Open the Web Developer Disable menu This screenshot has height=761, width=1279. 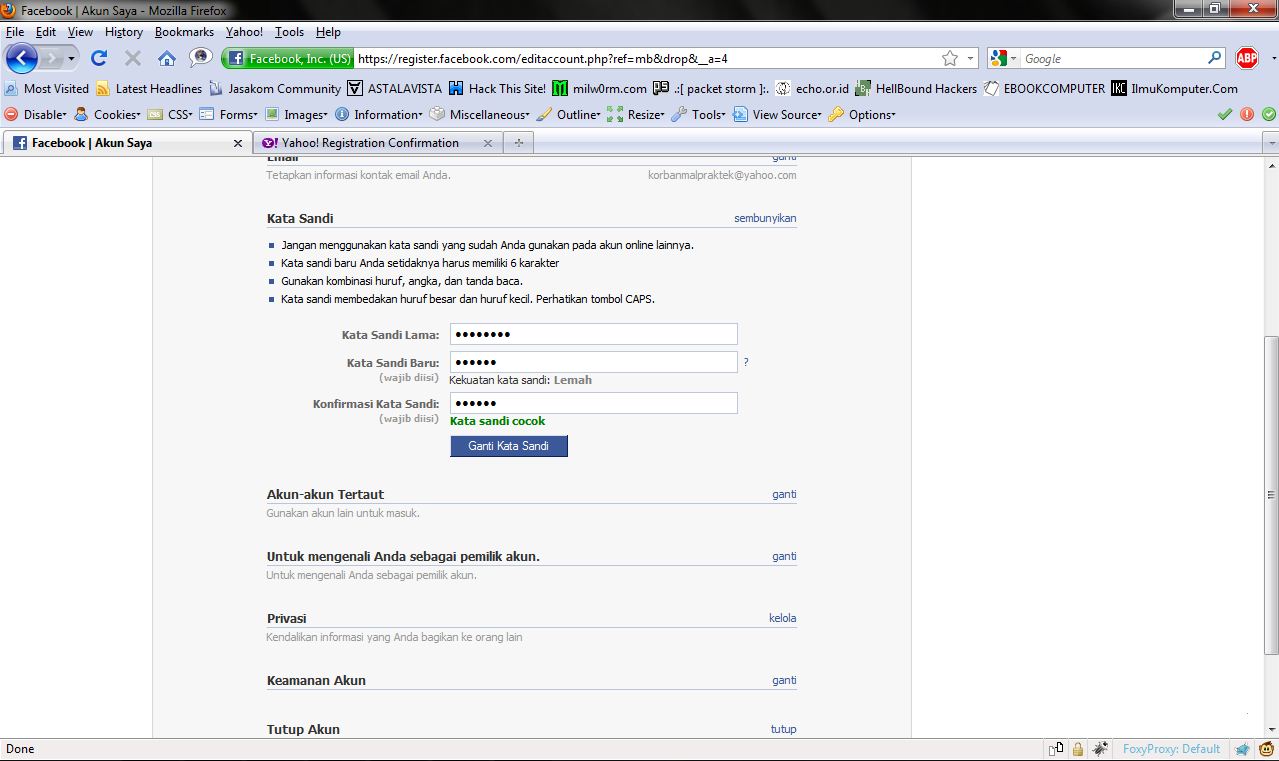pyautogui.click(x=36, y=114)
